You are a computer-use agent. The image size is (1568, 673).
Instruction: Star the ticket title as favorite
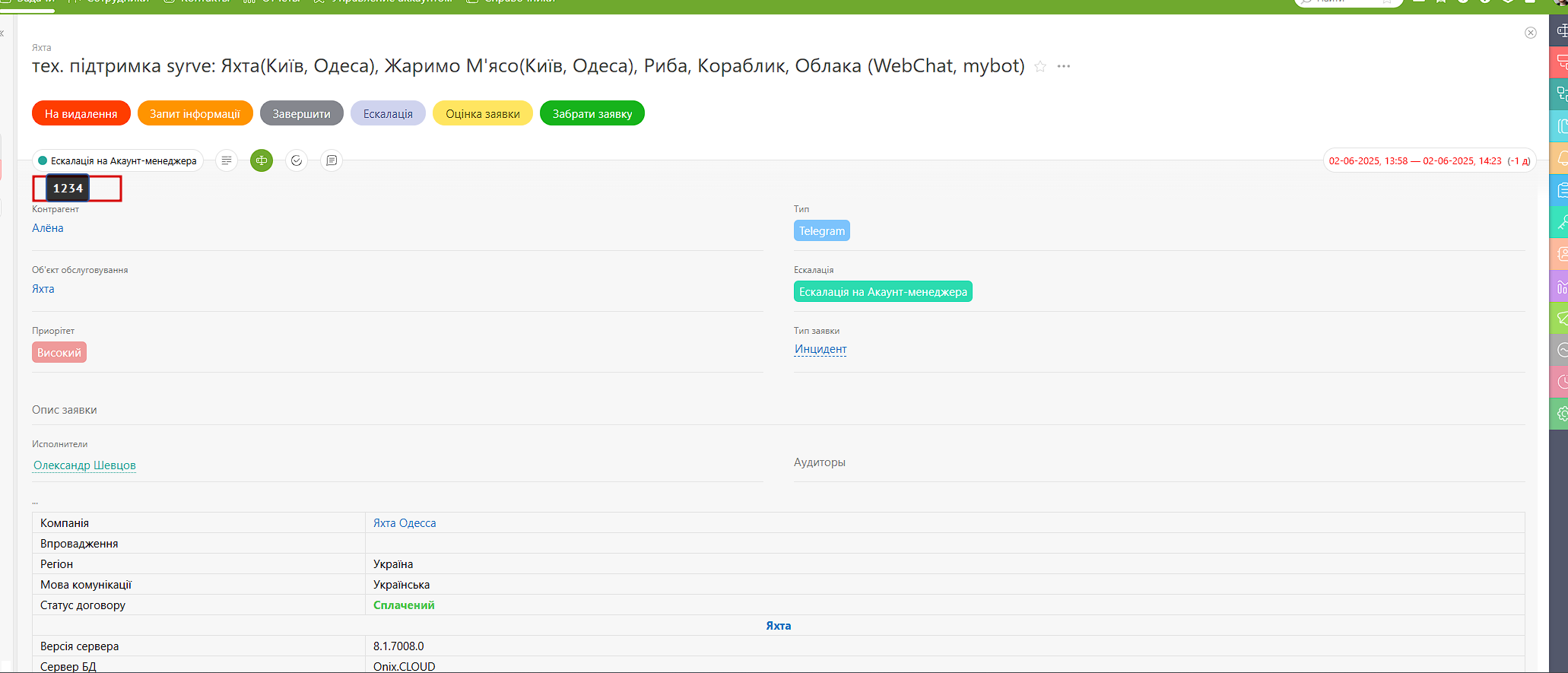[1040, 67]
